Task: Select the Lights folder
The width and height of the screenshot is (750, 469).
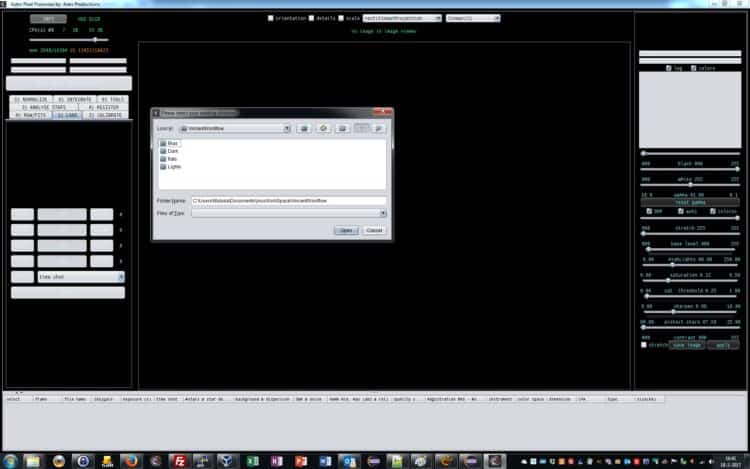Action: (x=171, y=167)
